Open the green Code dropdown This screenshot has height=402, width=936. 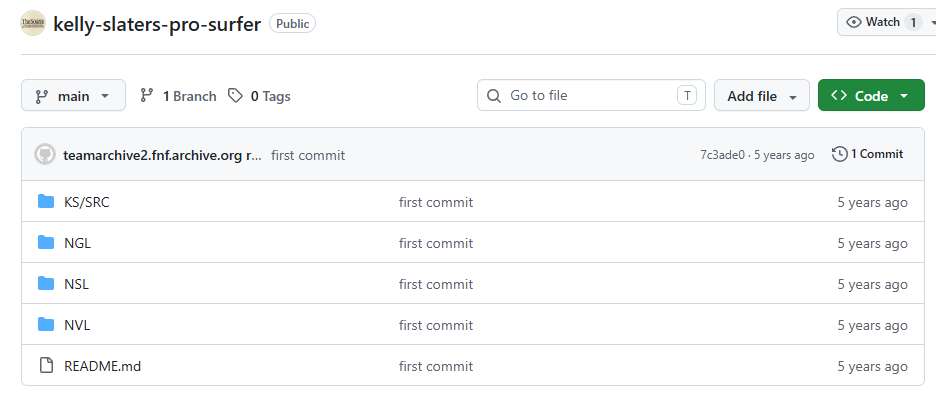click(871, 96)
